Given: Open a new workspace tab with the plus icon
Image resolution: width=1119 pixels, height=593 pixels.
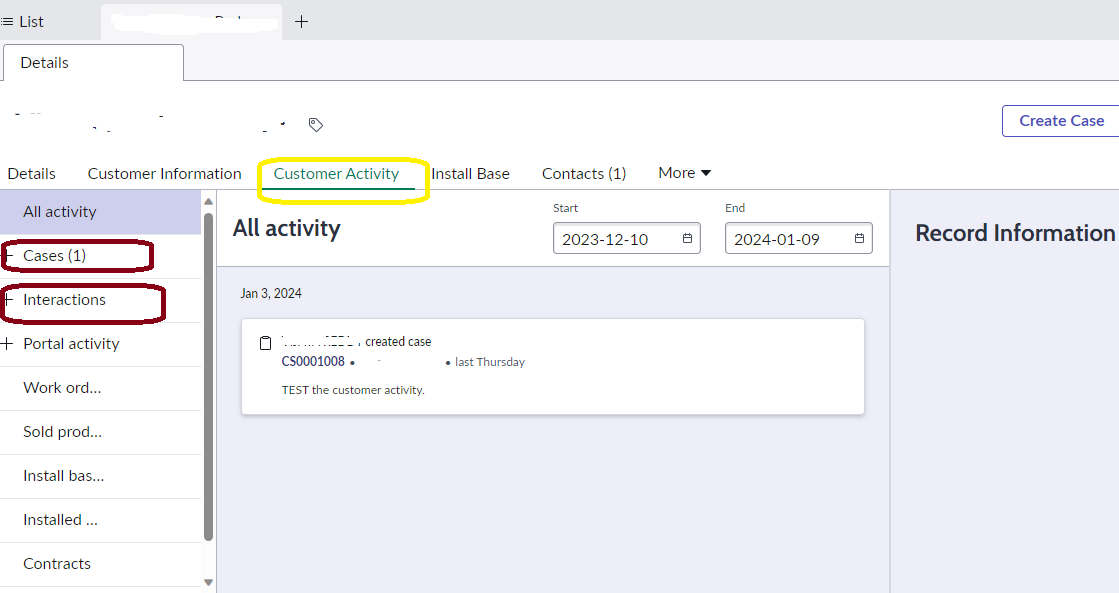Looking at the screenshot, I should pos(301,20).
